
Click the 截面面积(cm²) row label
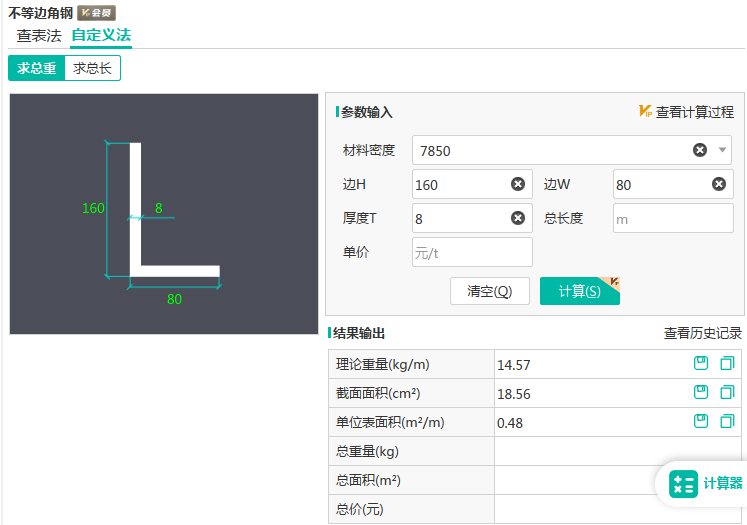click(378, 394)
